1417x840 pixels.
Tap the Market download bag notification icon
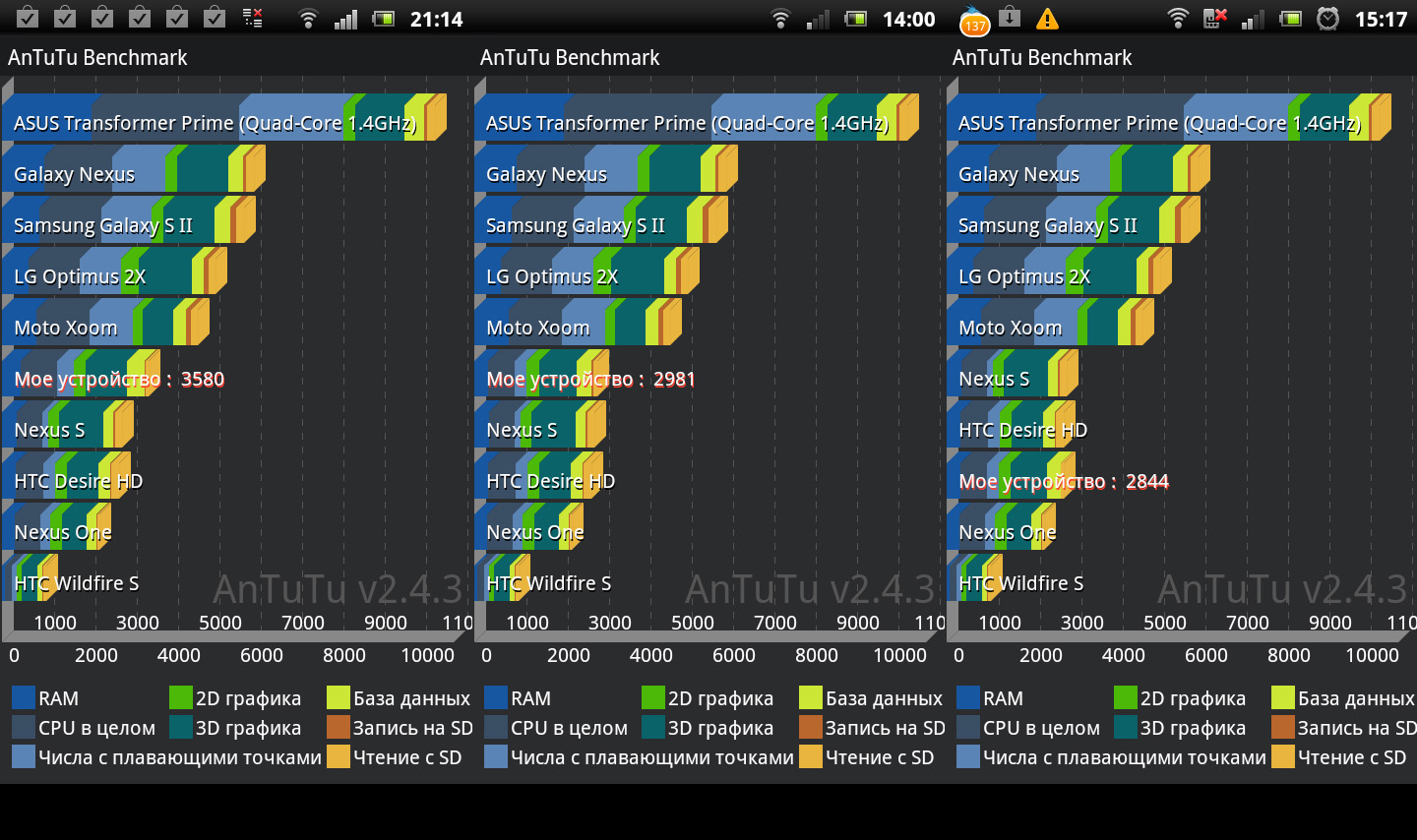pos(1010,17)
